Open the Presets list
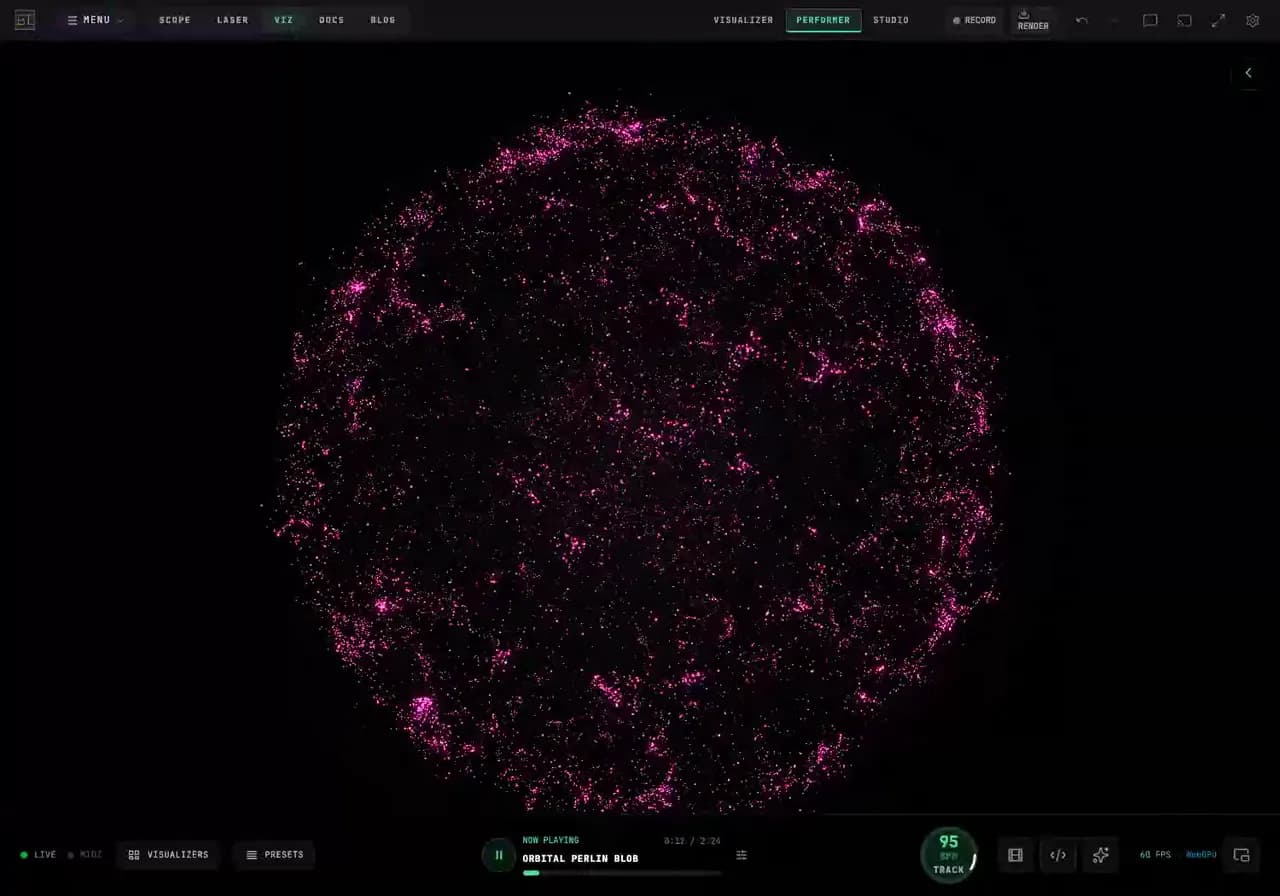 [x=274, y=855]
